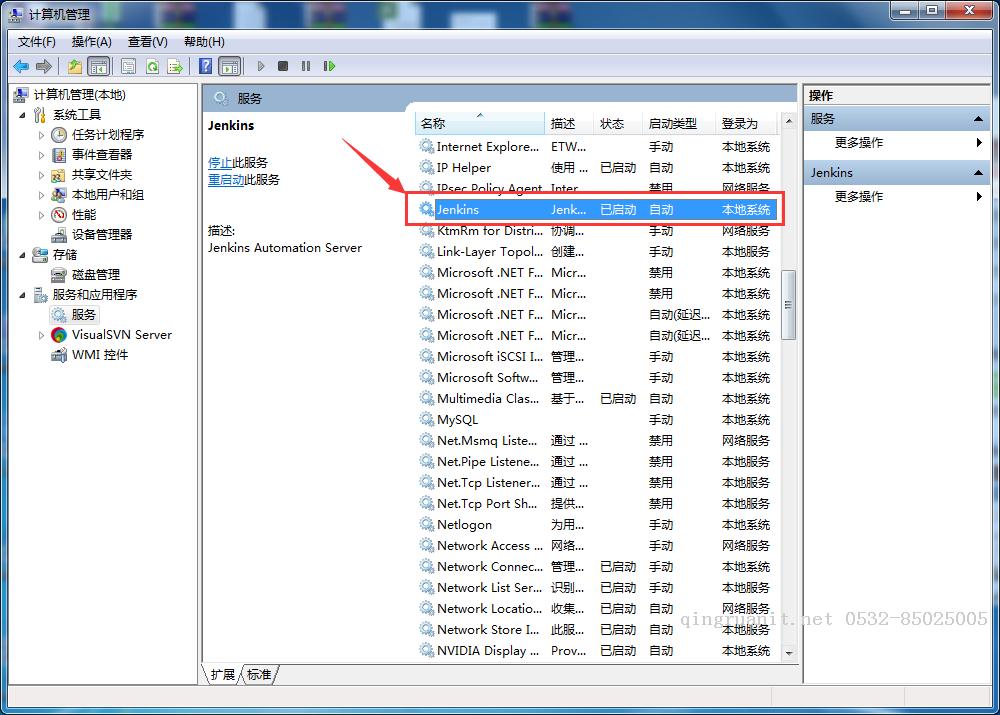Stop the service with the square stop icon
This screenshot has height=715, width=1000.
click(x=283, y=66)
